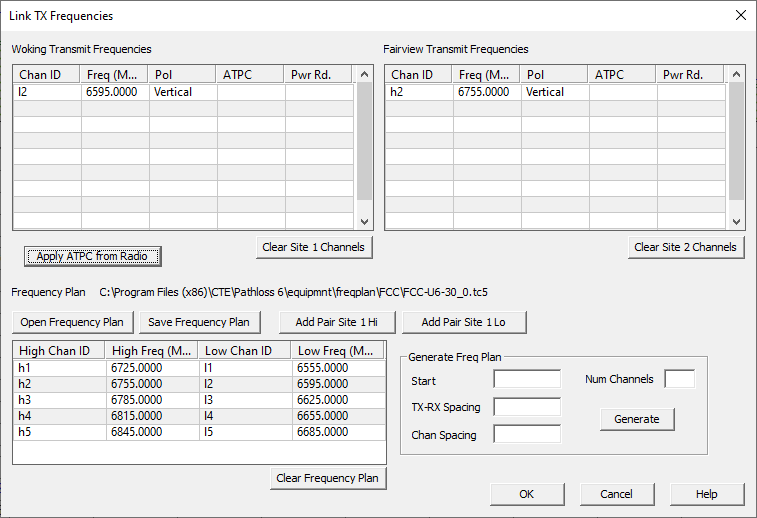Image resolution: width=757 pixels, height=518 pixels.
Task: Save the Frequency Plan
Action: point(199,322)
